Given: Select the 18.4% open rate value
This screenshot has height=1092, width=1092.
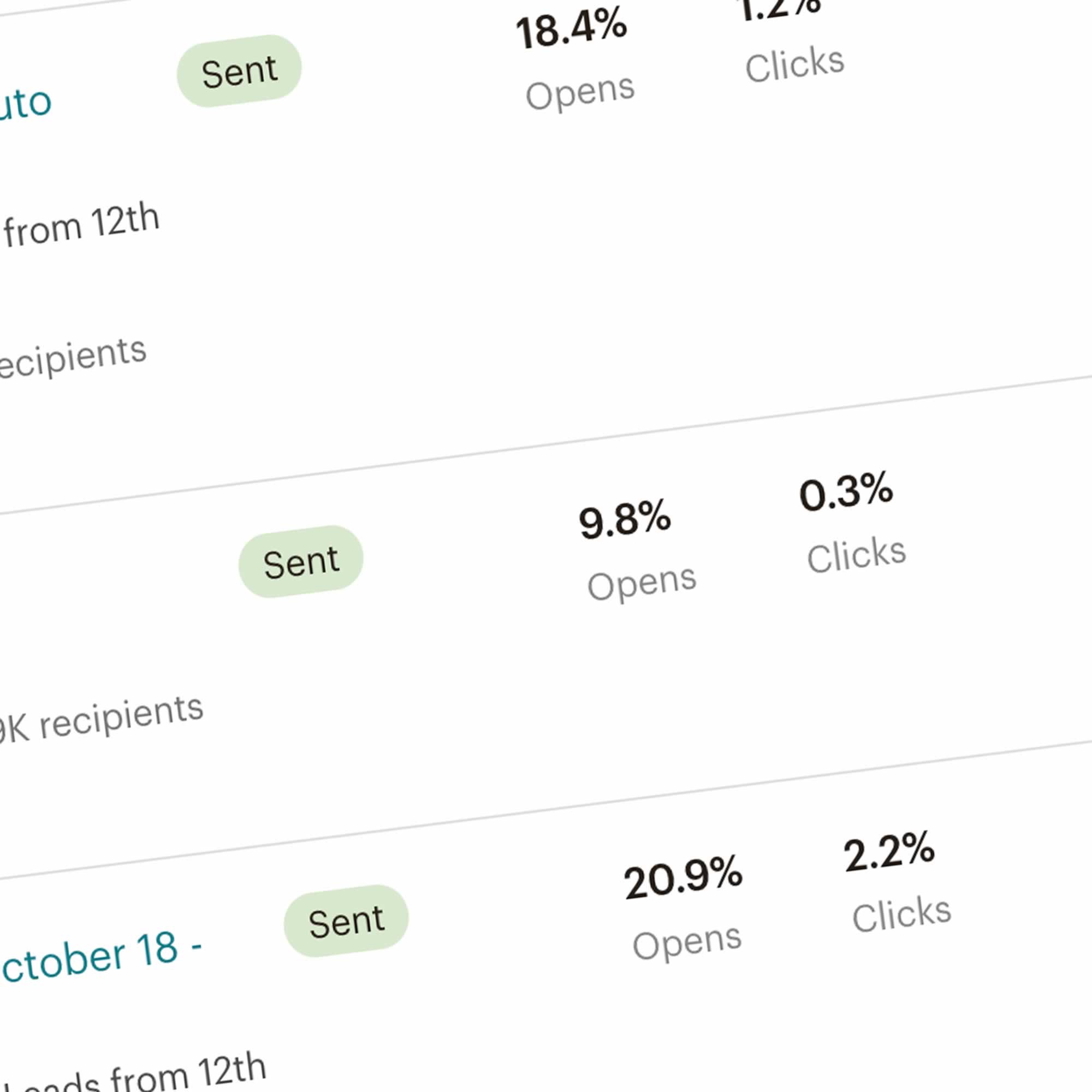Looking at the screenshot, I should pos(571,28).
